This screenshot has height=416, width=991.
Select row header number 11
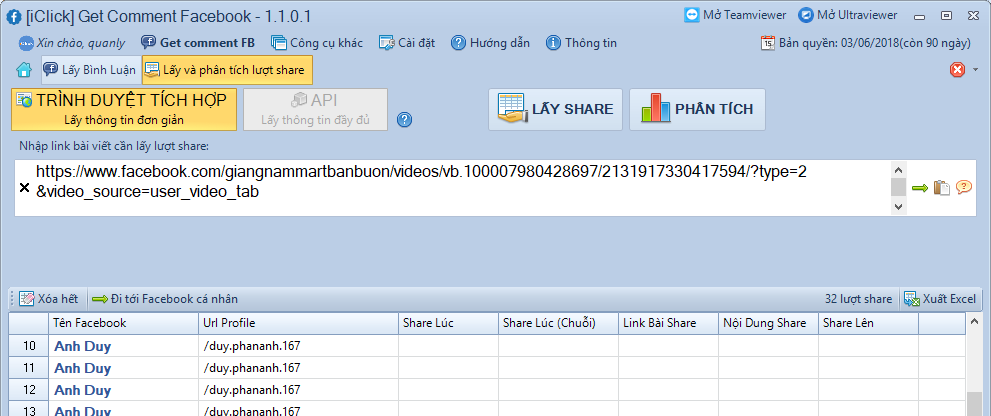point(28,367)
